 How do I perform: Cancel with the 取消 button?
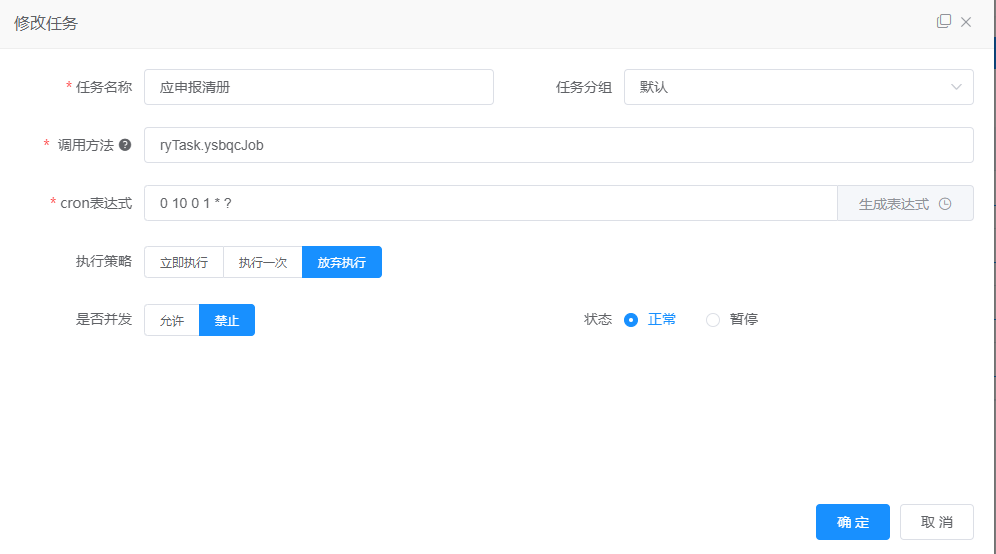pos(937,522)
